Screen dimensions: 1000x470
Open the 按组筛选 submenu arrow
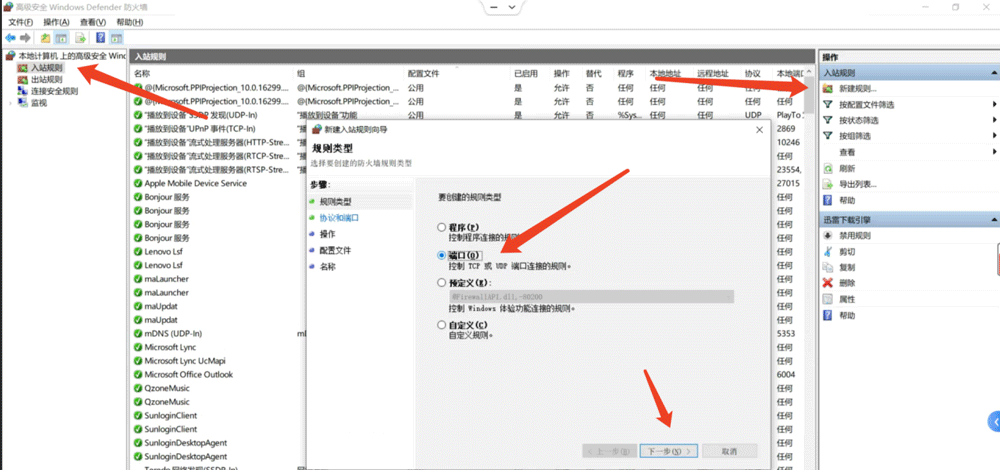point(994,136)
